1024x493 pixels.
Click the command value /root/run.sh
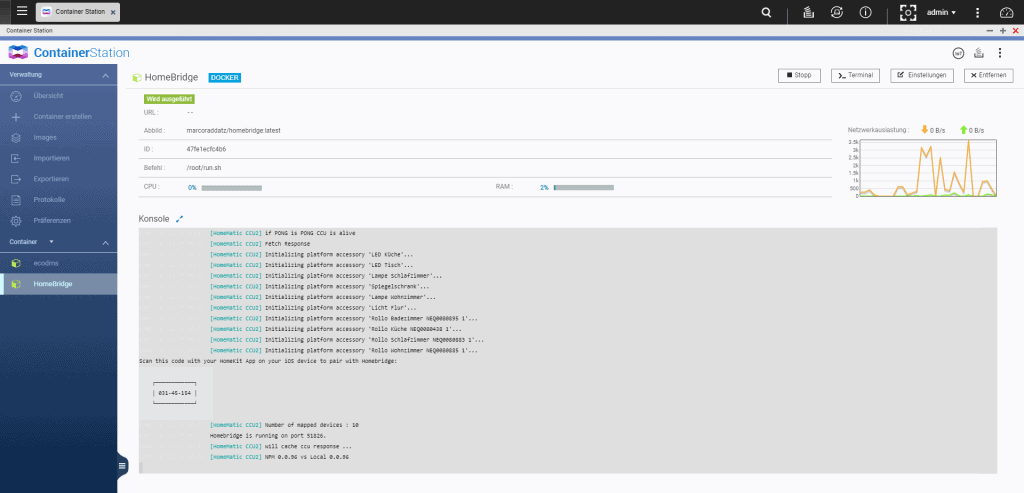[x=204, y=168]
